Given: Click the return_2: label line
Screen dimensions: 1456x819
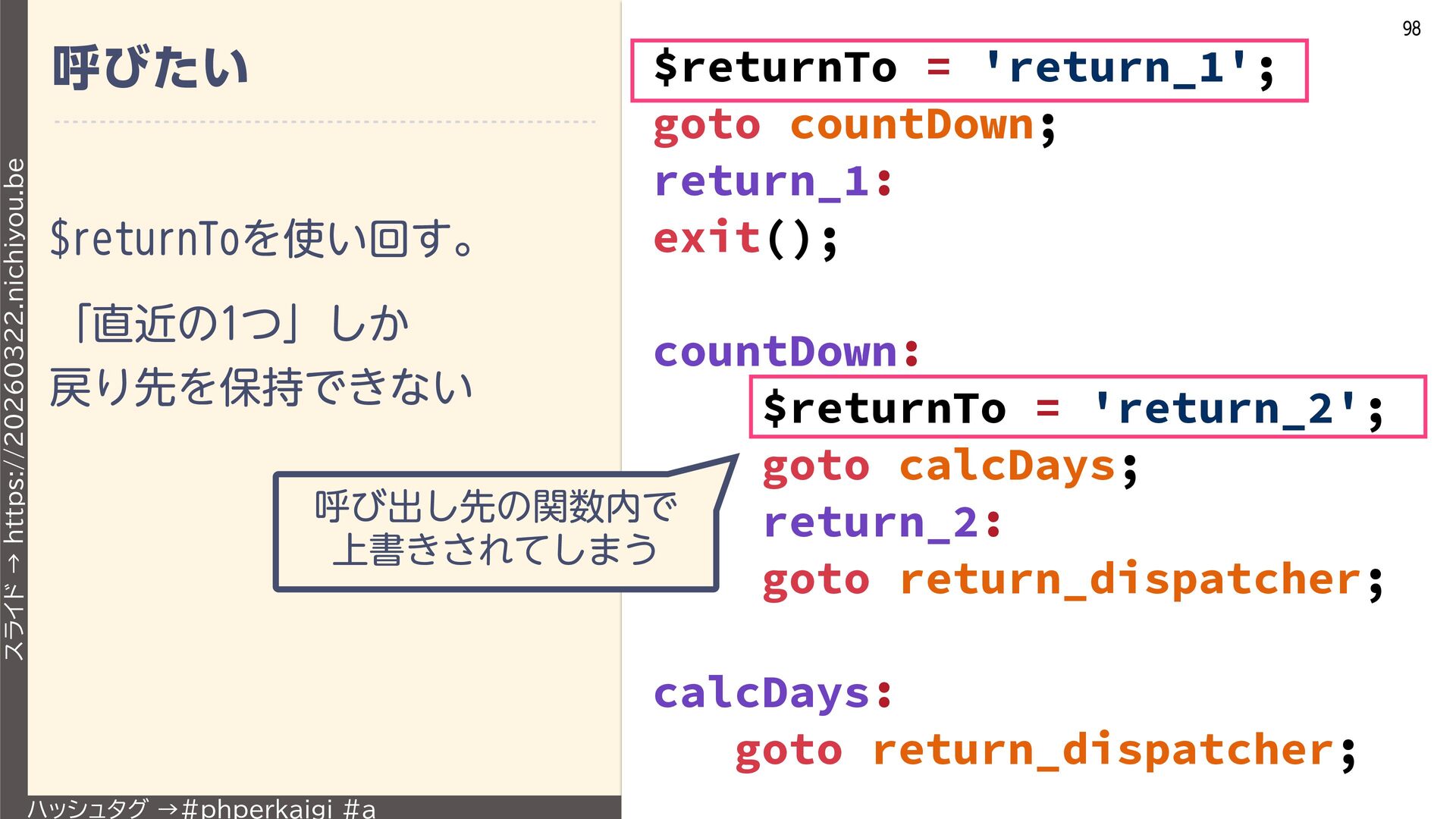Looking at the screenshot, I should pyautogui.click(x=882, y=523).
